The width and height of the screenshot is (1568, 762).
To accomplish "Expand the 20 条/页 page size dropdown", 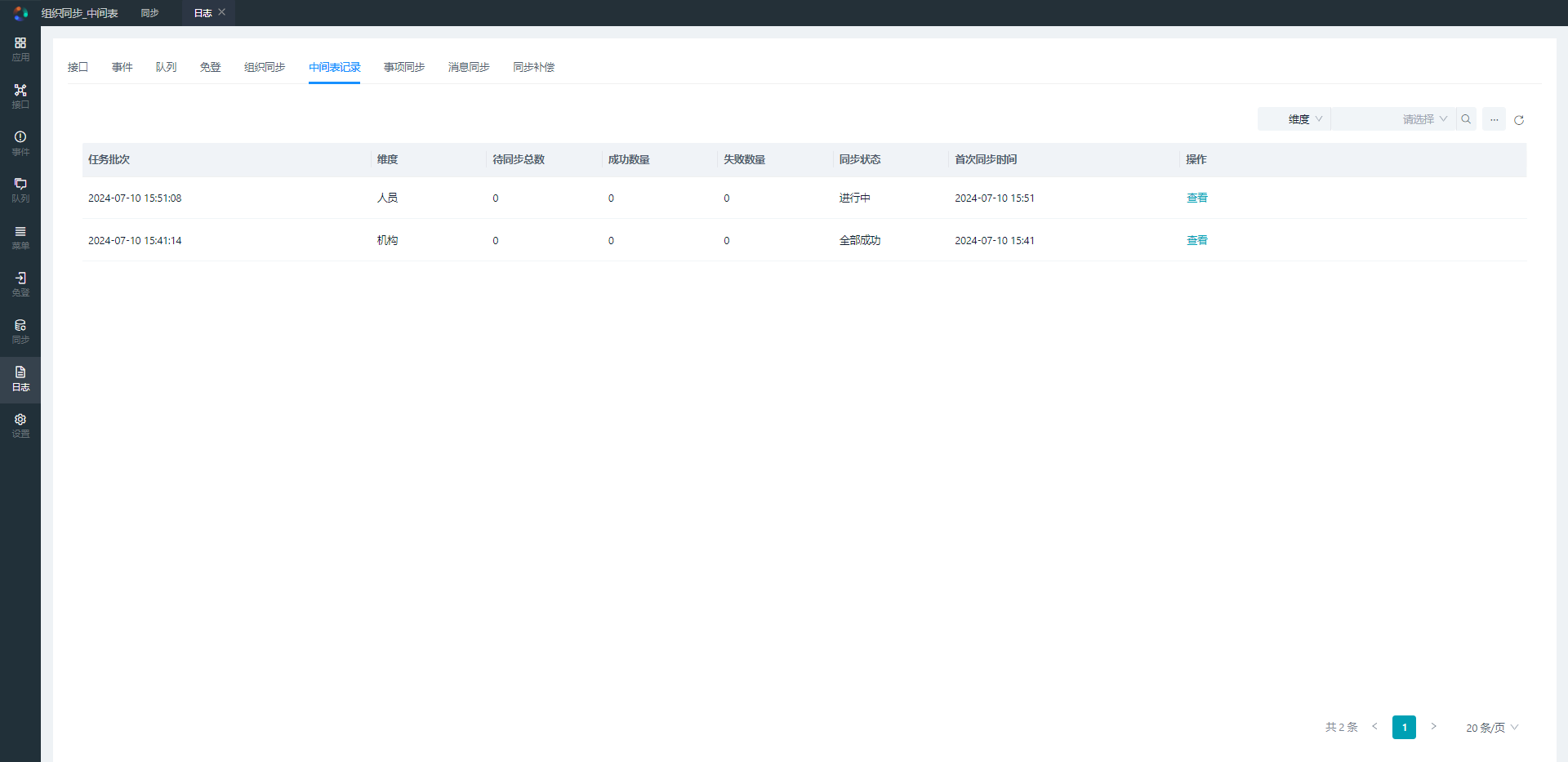I will coord(1491,728).
